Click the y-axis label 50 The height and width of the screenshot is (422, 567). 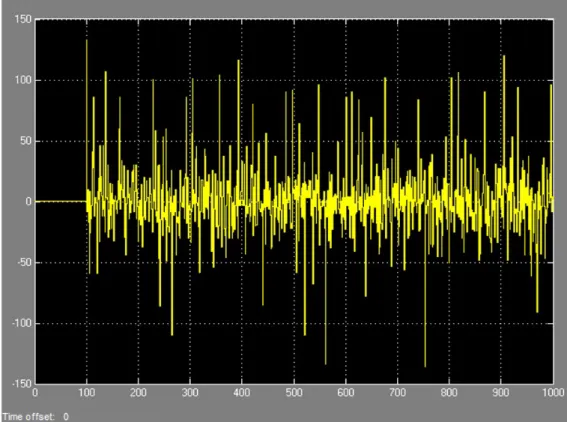click(26, 141)
